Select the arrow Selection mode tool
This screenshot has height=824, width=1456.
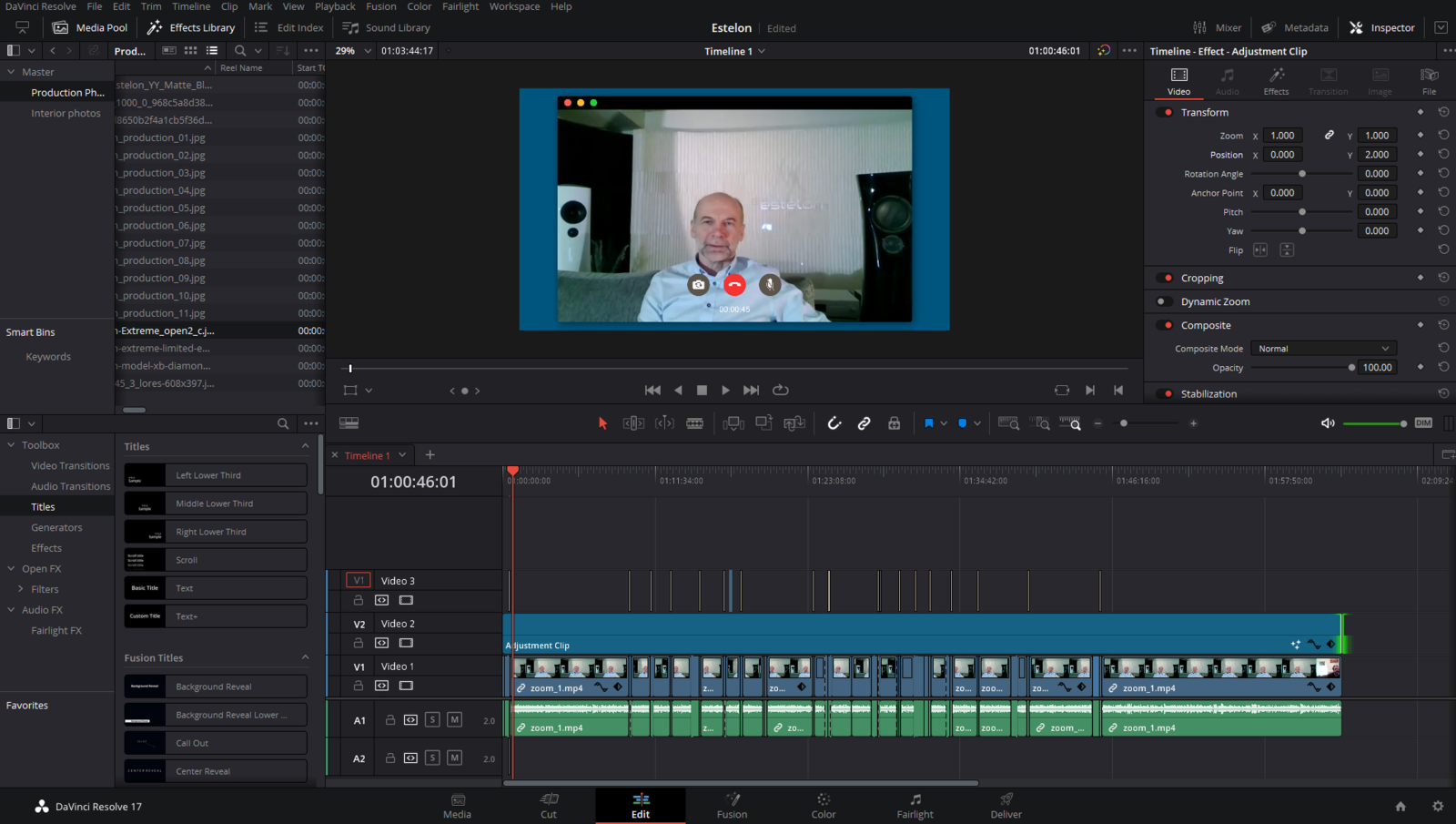[x=602, y=423]
